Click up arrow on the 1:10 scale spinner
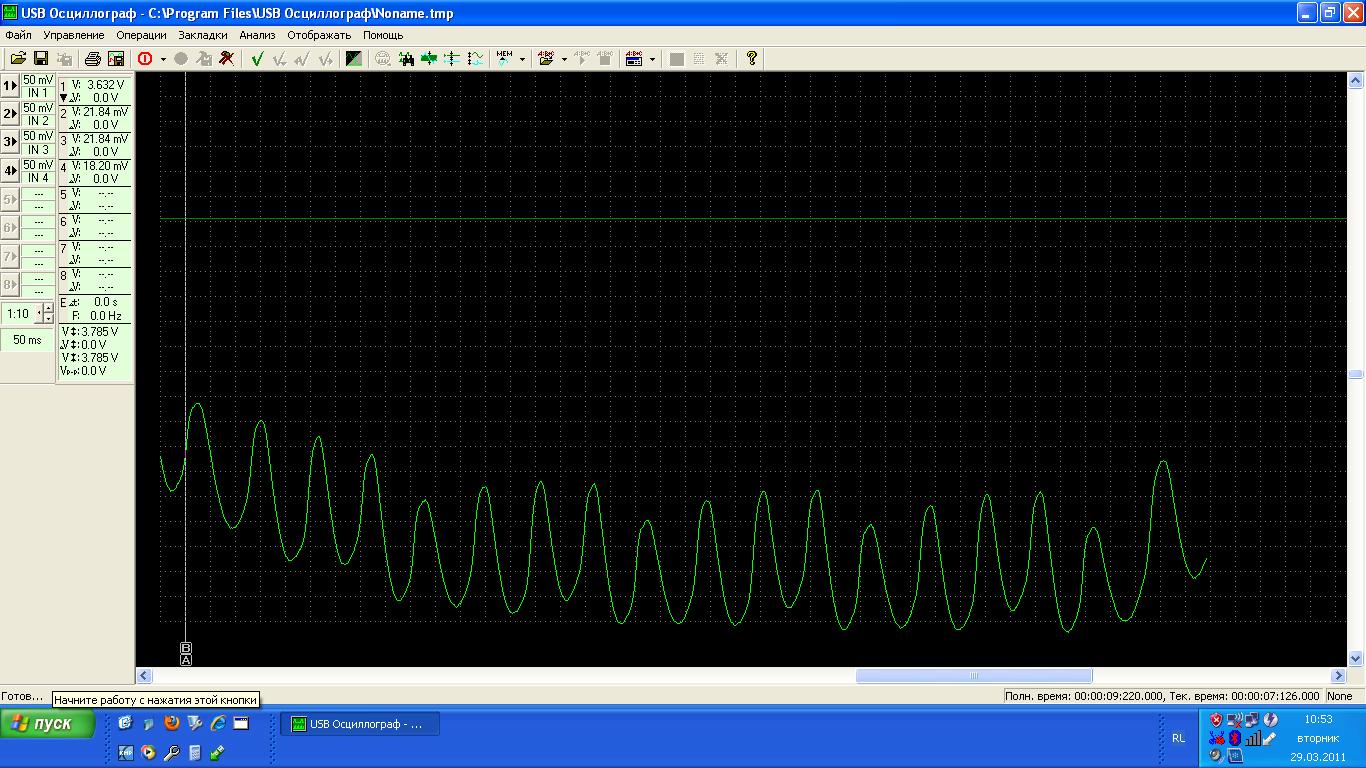 [48, 308]
